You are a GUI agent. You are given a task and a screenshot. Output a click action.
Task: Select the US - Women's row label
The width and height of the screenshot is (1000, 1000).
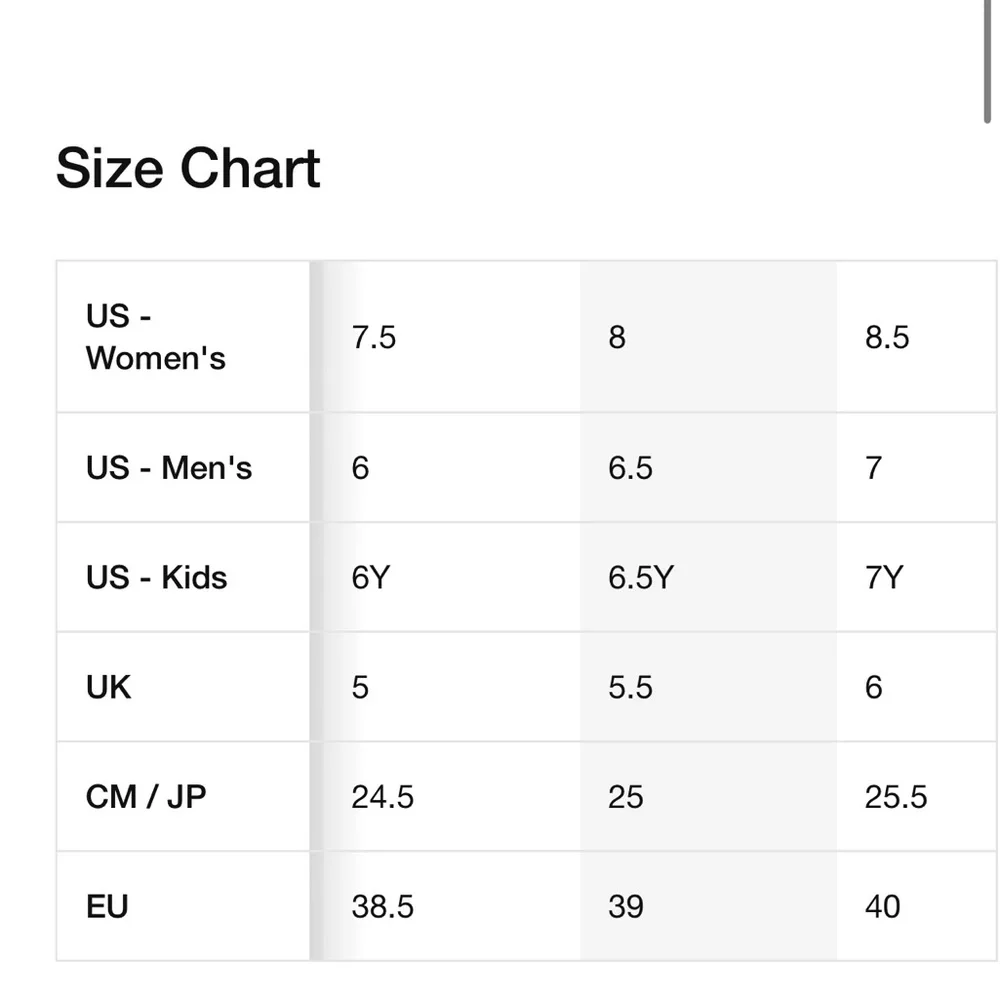(156, 337)
